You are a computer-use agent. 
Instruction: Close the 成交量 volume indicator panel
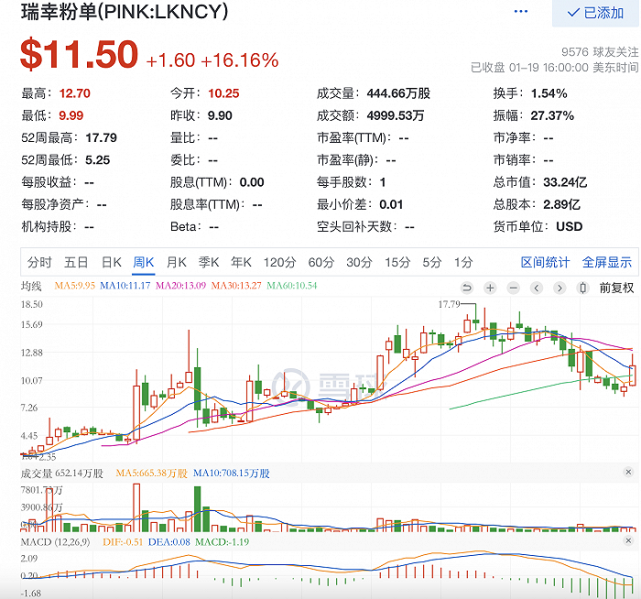628,472
